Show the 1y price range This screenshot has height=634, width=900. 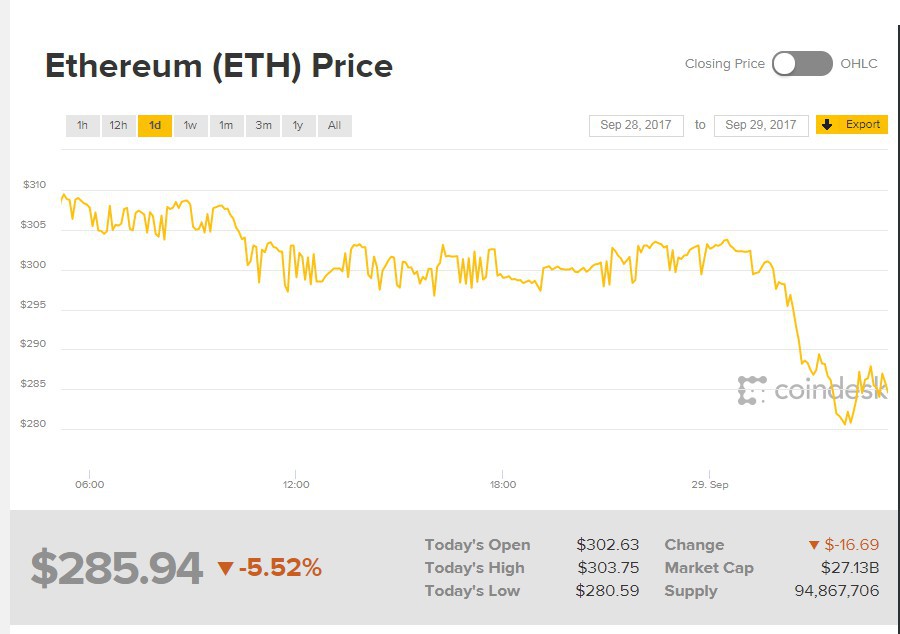pyautogui.click(x=298, y=126)
